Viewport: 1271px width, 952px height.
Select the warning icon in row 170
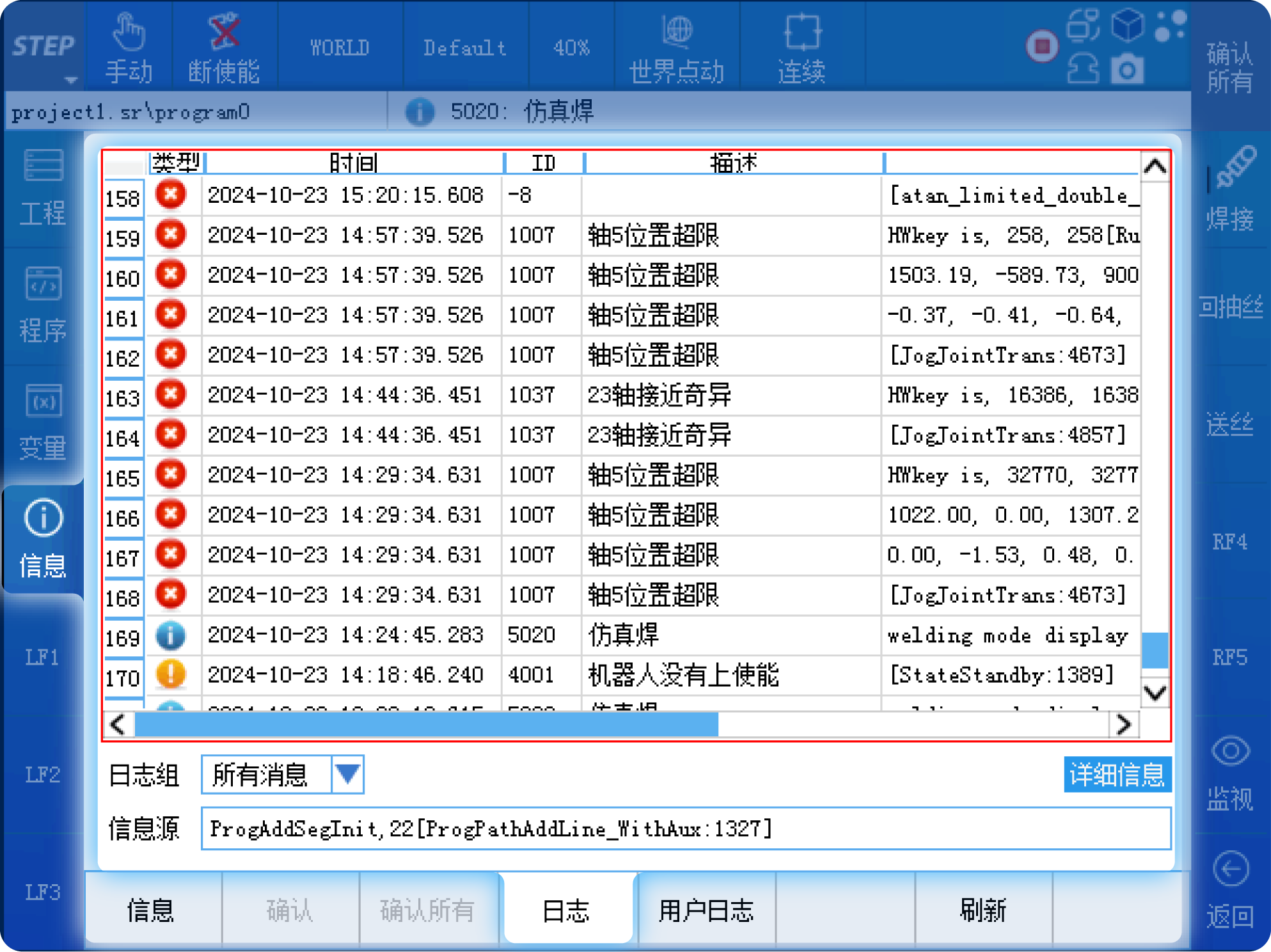(171, 674)
